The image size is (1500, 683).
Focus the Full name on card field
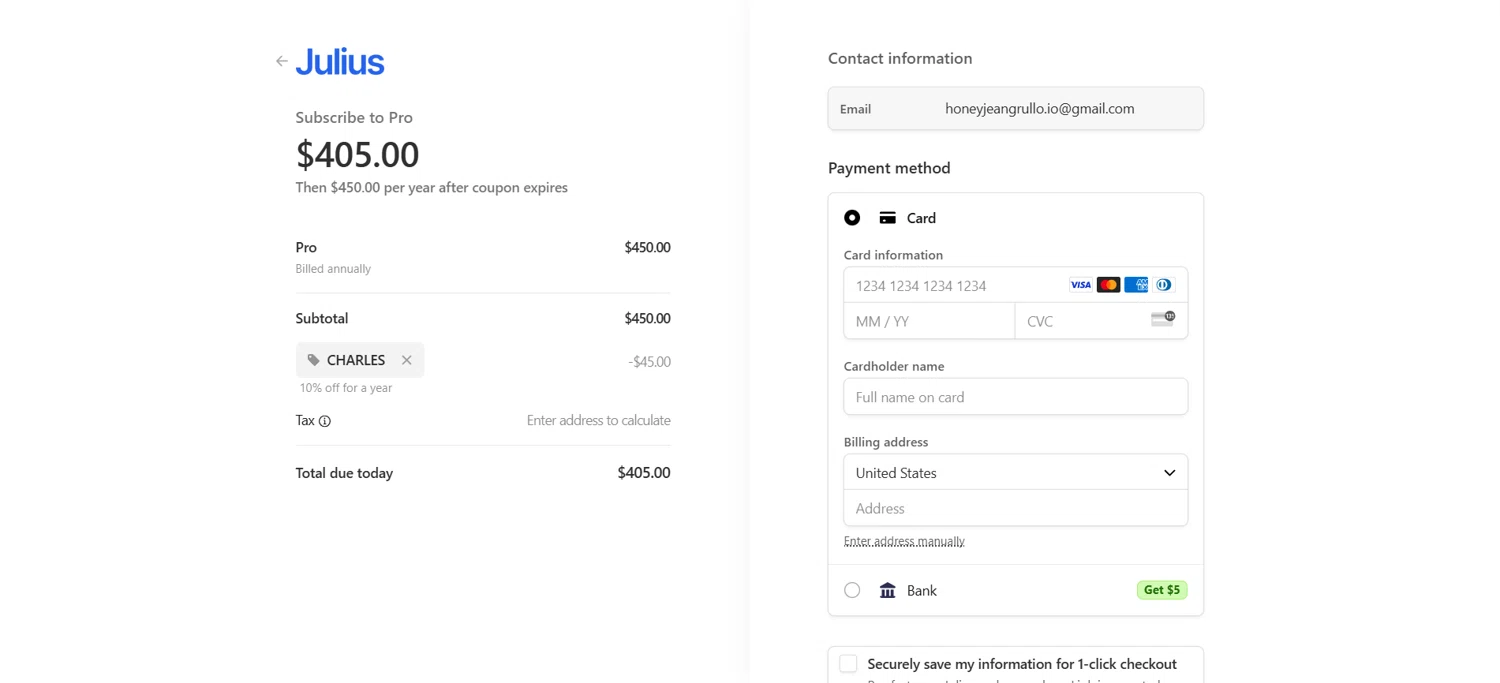point(1016,397)
